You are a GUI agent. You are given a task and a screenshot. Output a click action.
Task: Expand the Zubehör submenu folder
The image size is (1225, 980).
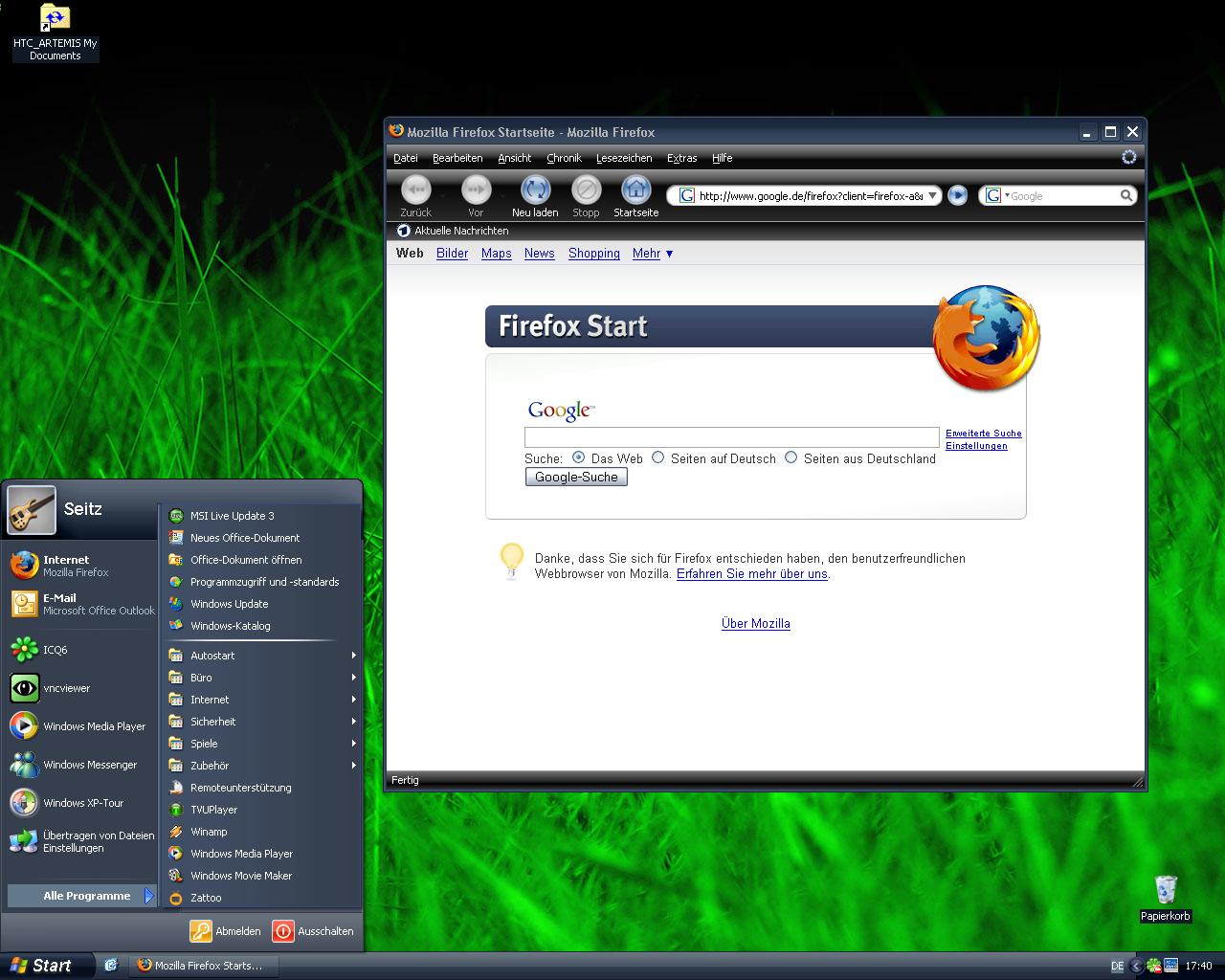(x=210, y=766)
